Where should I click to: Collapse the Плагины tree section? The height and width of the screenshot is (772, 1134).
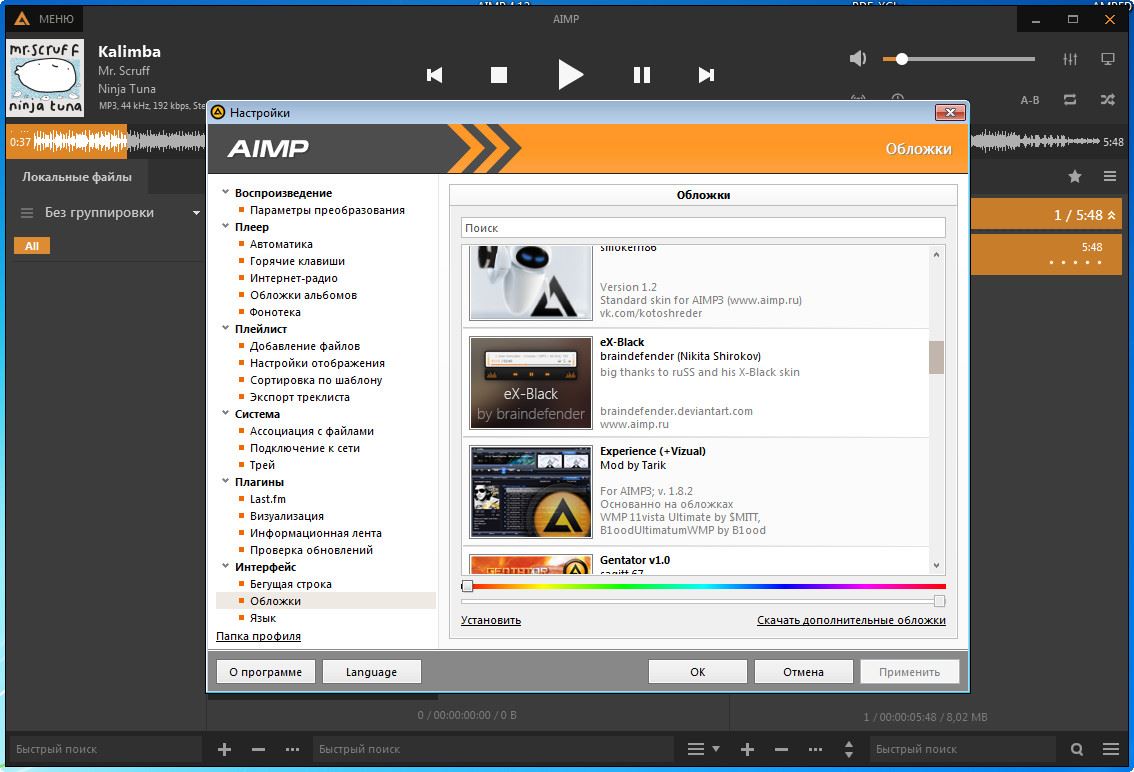click(225, 482)
